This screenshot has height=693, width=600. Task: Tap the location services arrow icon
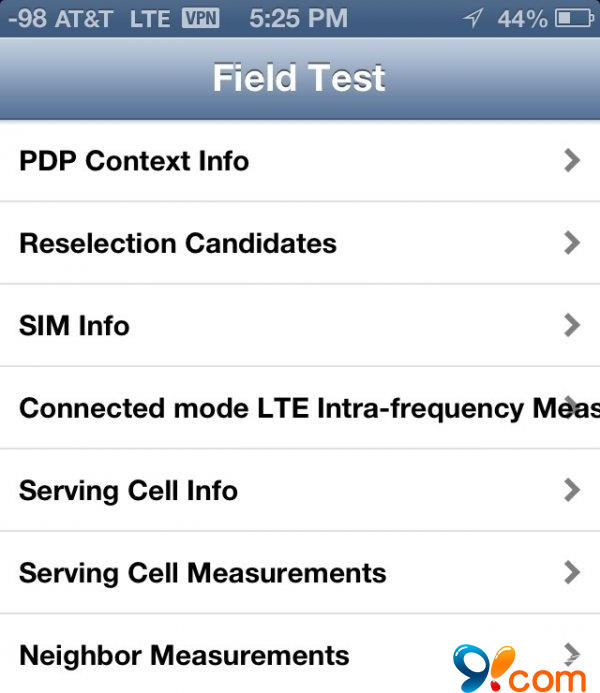pos(473,18)
